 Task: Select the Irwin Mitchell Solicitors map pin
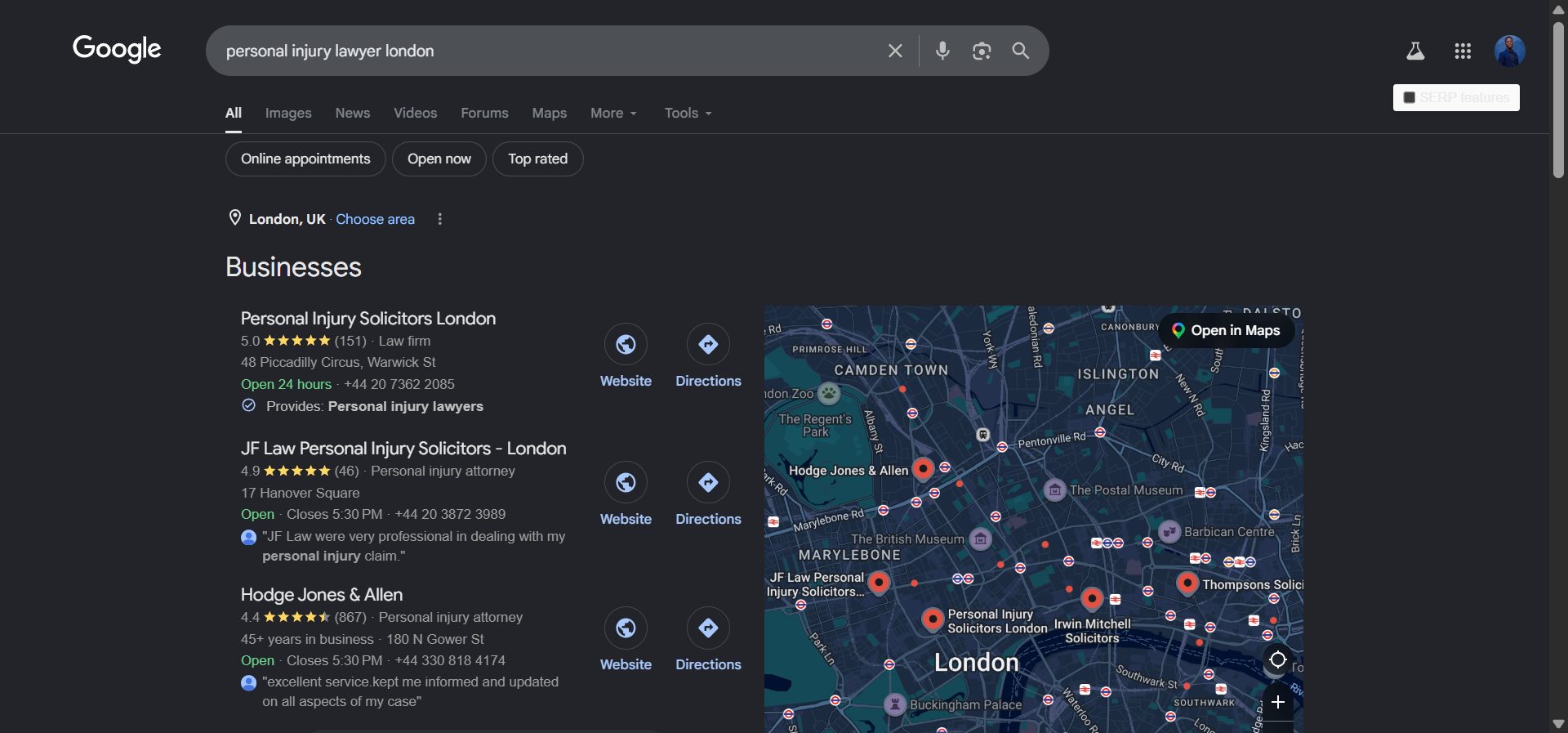pos(1092,598)
